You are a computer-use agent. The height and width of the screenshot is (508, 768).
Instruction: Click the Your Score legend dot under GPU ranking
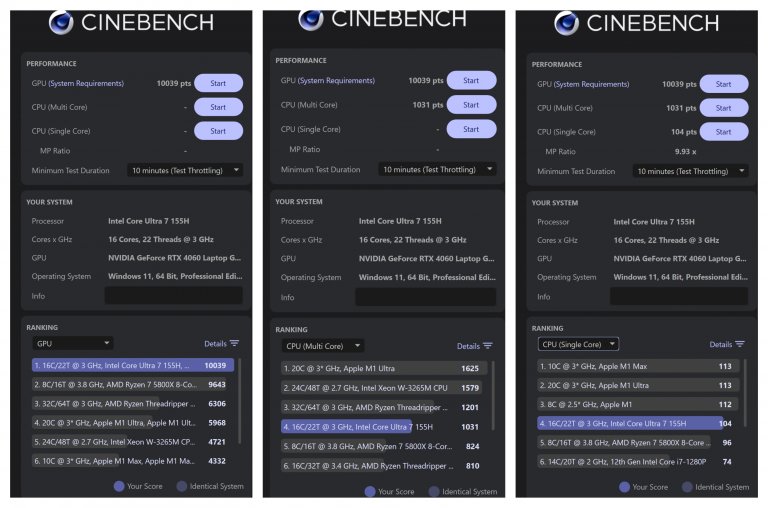point(120,487)
